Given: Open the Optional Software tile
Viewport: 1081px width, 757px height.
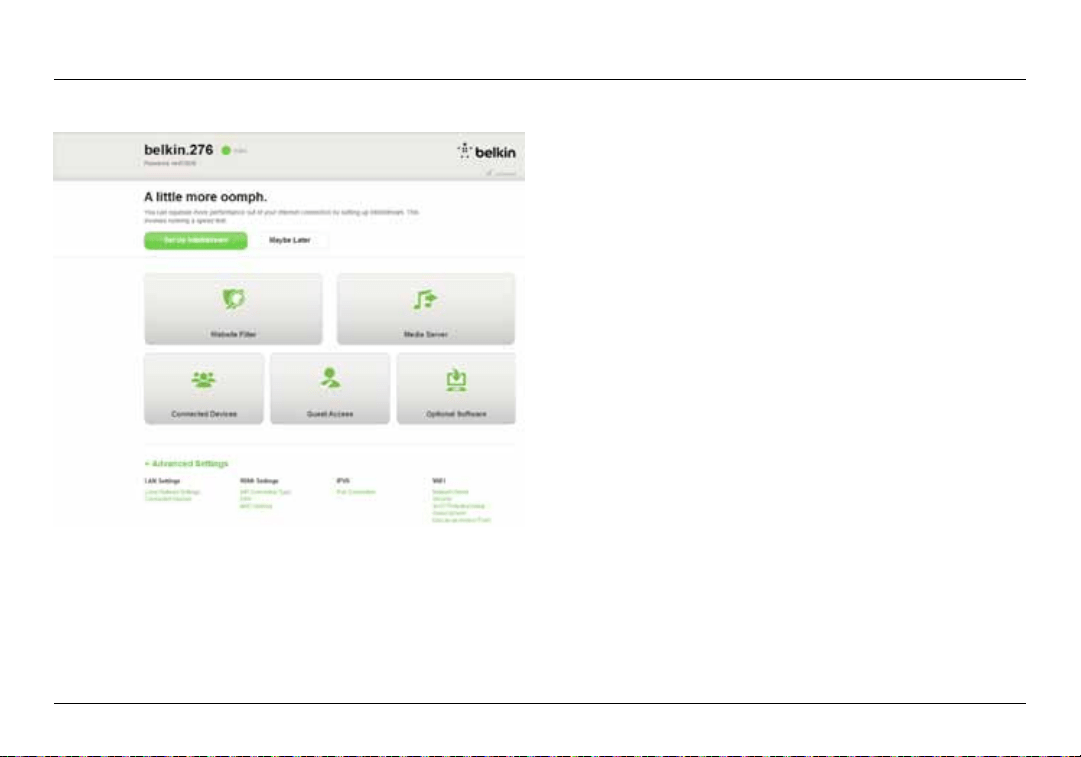Looking at the screenshot, I should [456, 389].
